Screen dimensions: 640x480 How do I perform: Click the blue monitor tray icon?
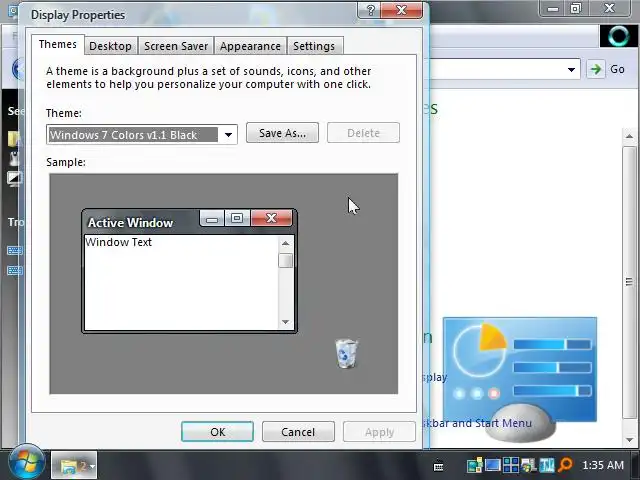[492, 465]
